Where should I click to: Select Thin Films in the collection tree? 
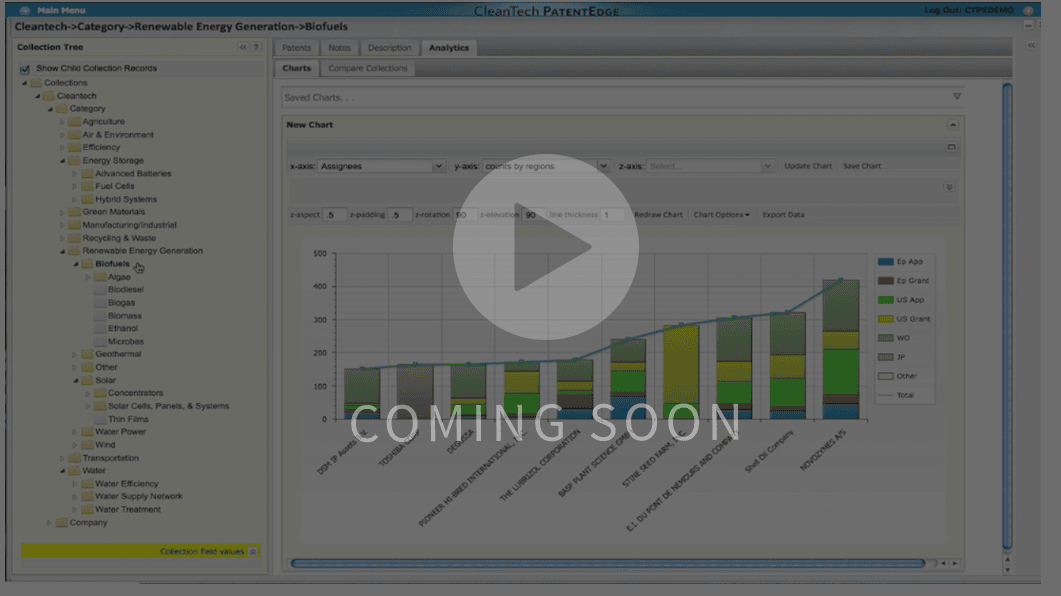(x=128, y=419)
